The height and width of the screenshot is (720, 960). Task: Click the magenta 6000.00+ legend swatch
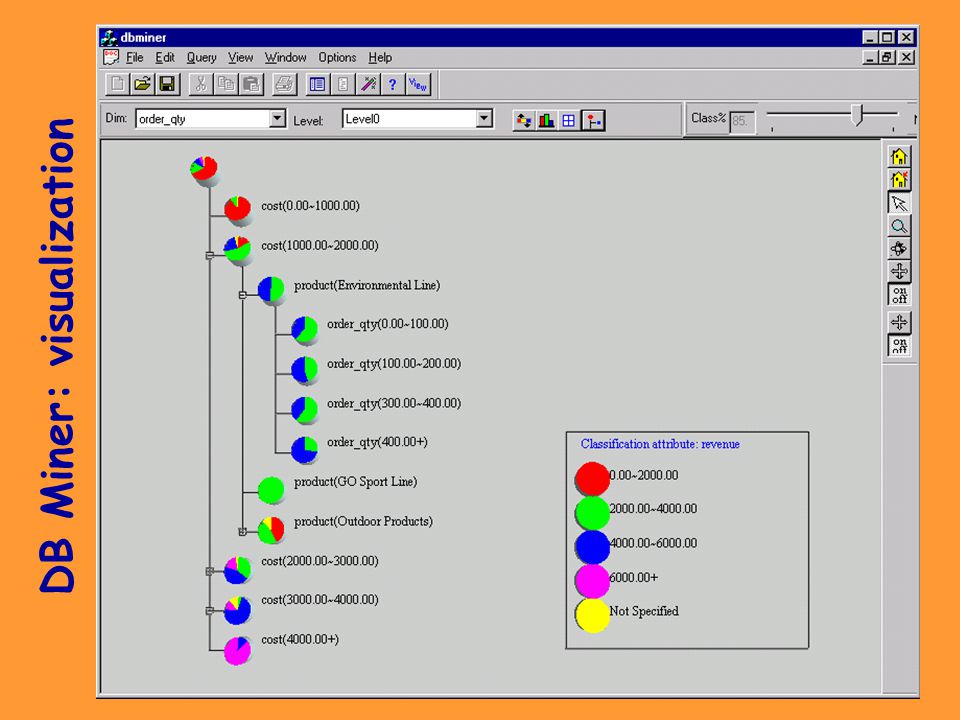point(592,581)
